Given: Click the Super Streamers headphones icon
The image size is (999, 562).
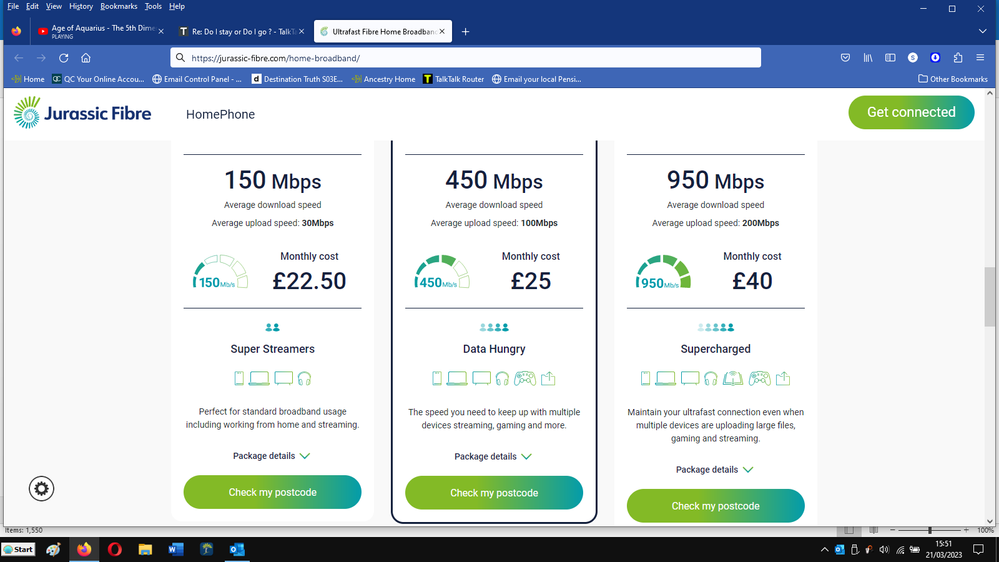Looking at the screenshot, I should [x=305, y=378].
